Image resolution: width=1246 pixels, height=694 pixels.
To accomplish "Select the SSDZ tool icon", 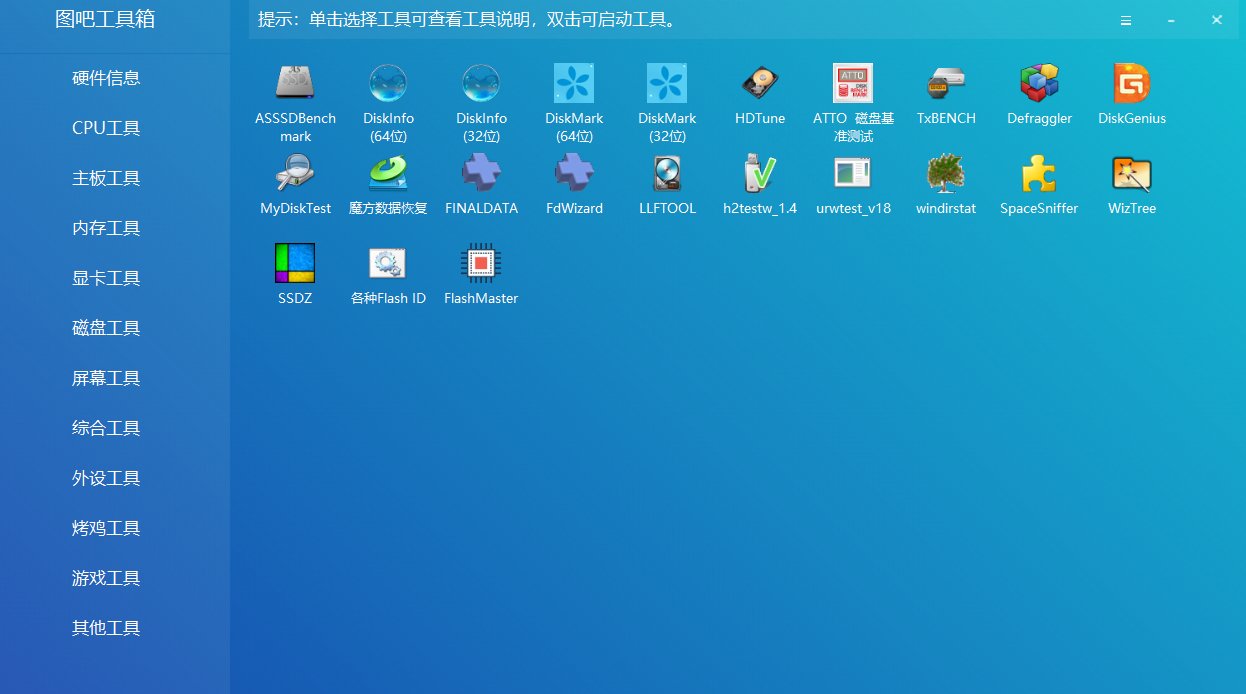I will [x=295, y=263].
